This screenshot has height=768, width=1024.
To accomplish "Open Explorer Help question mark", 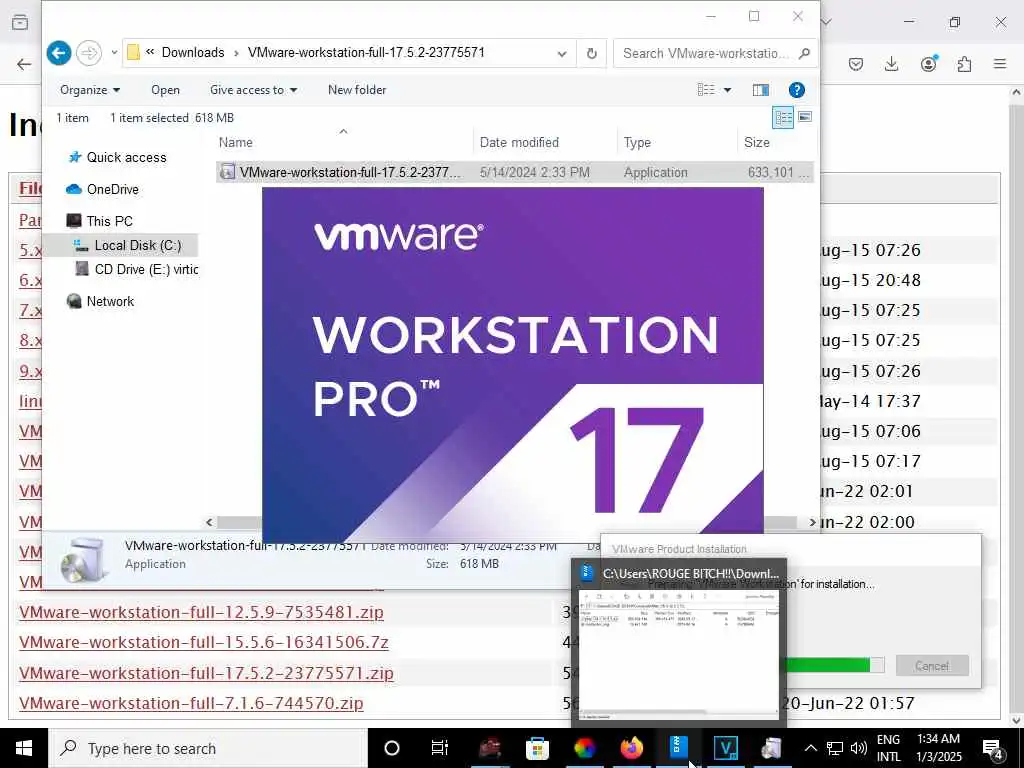I will 797,90.
